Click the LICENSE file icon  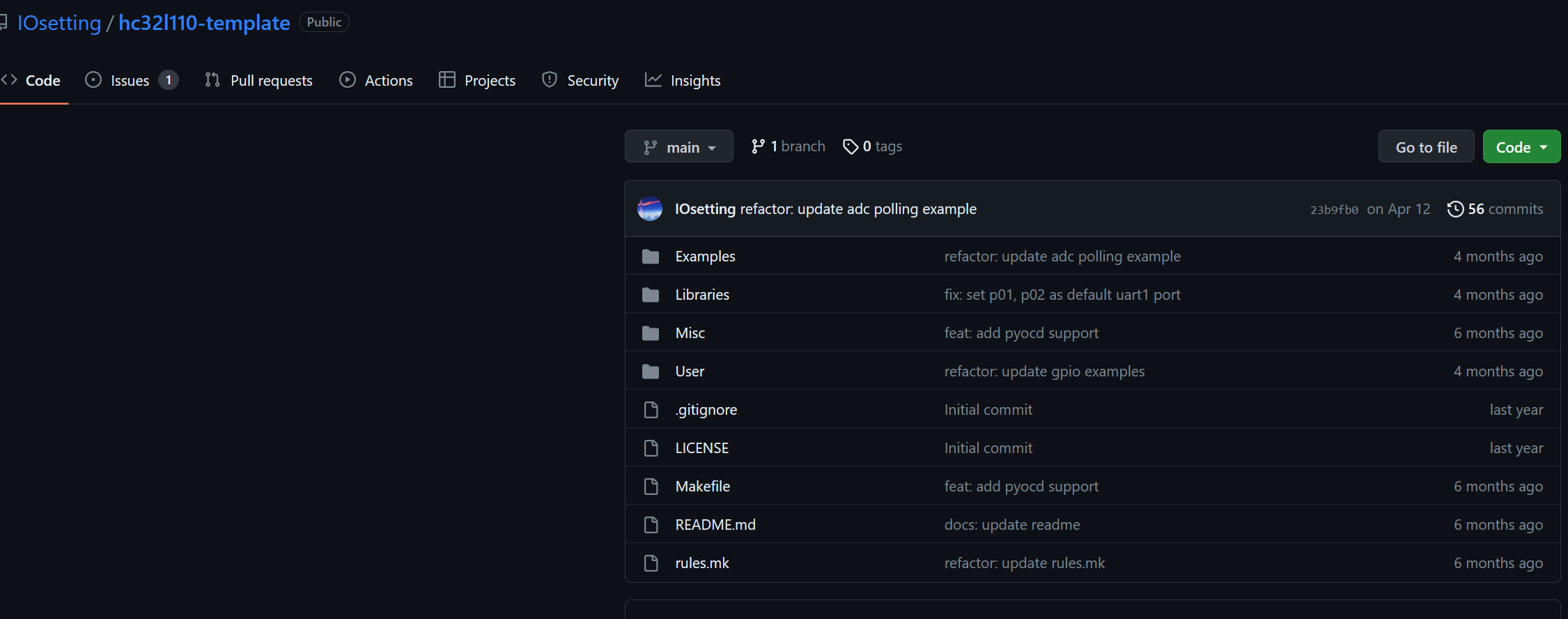click(651, 448)
